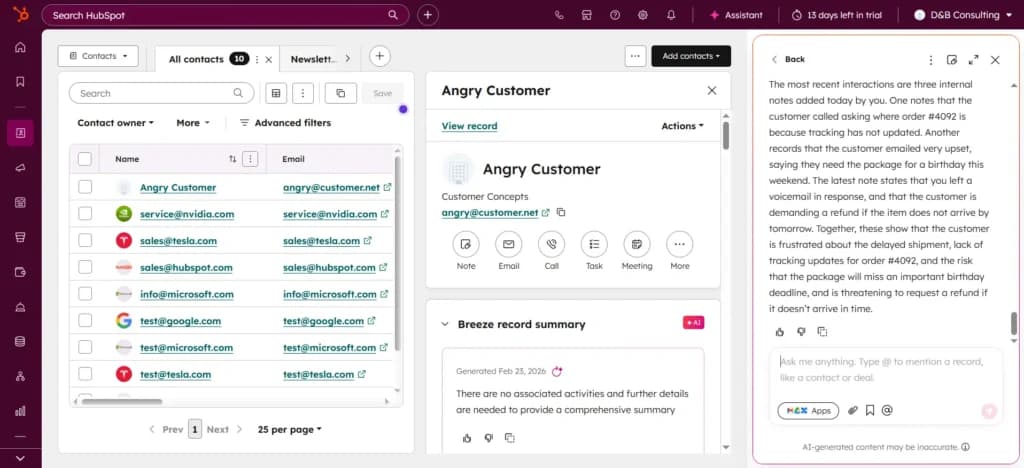
Task: Click the View record link
Action: click(470, 126)
